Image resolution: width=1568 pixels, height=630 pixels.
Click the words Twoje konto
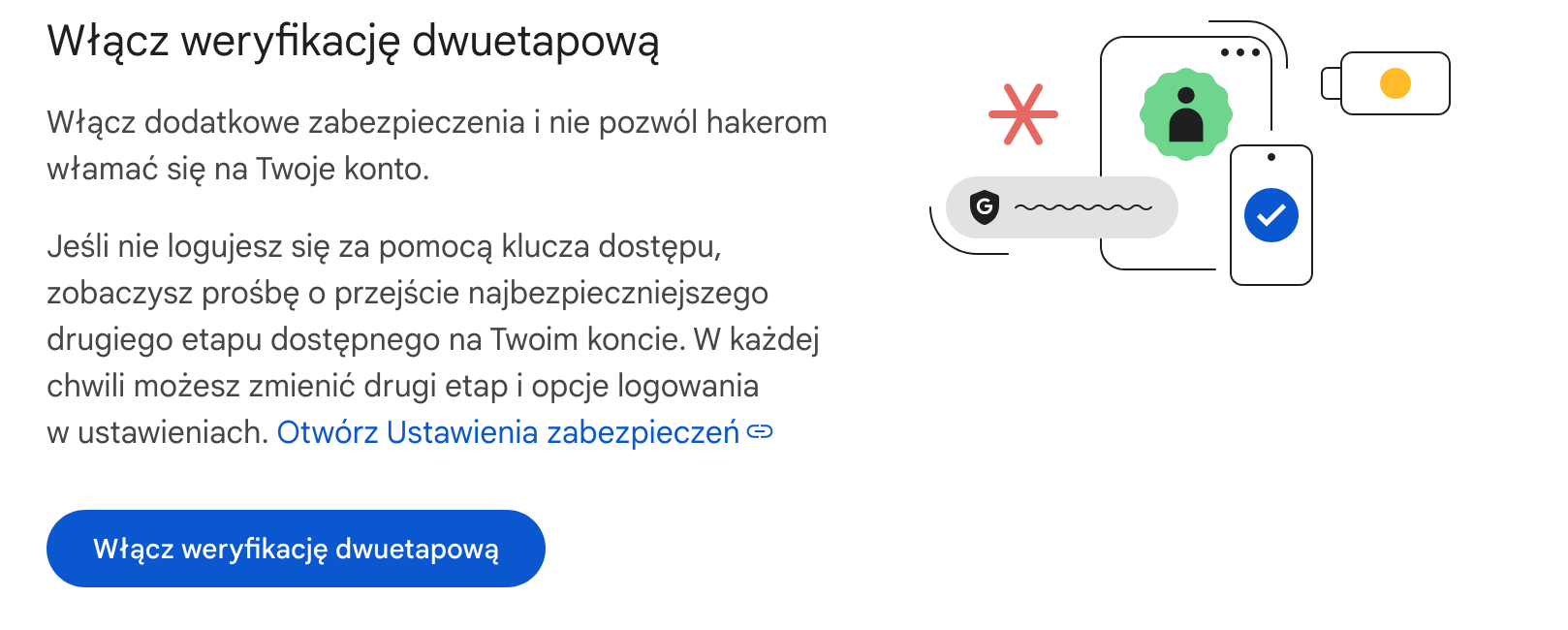tap(341, 170)
